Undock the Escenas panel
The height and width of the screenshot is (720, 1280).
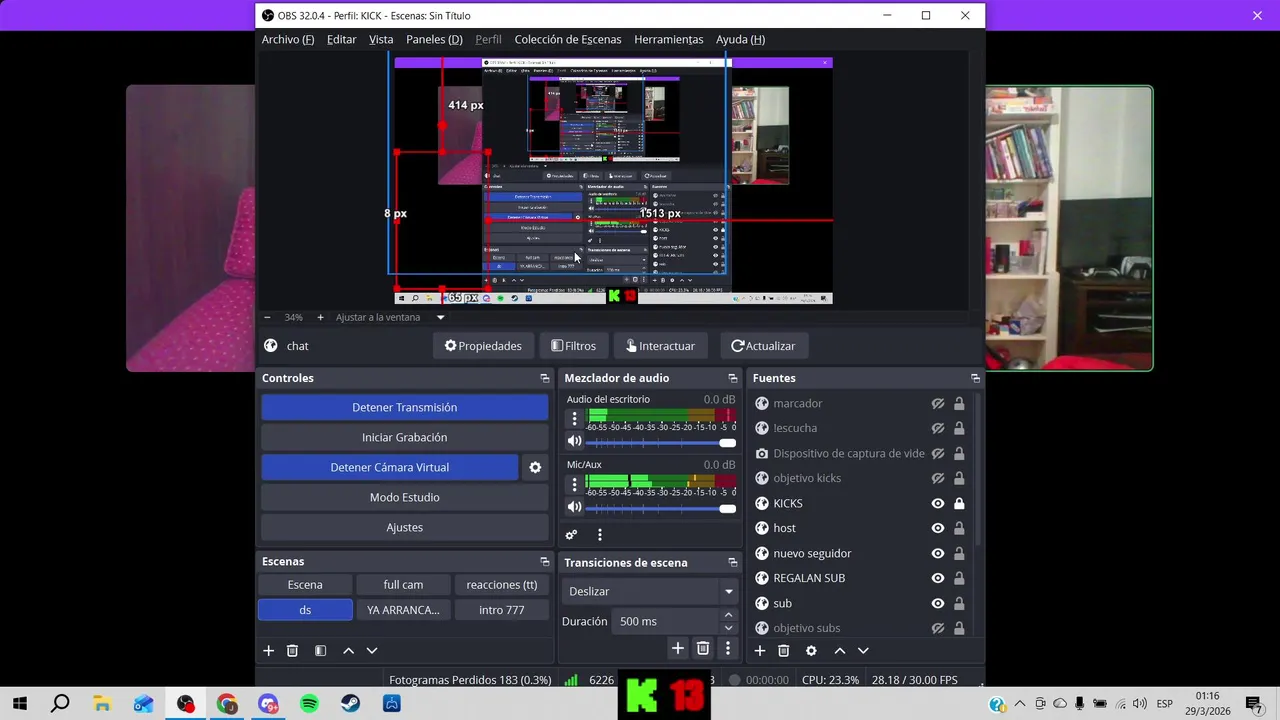pos(544,562)
